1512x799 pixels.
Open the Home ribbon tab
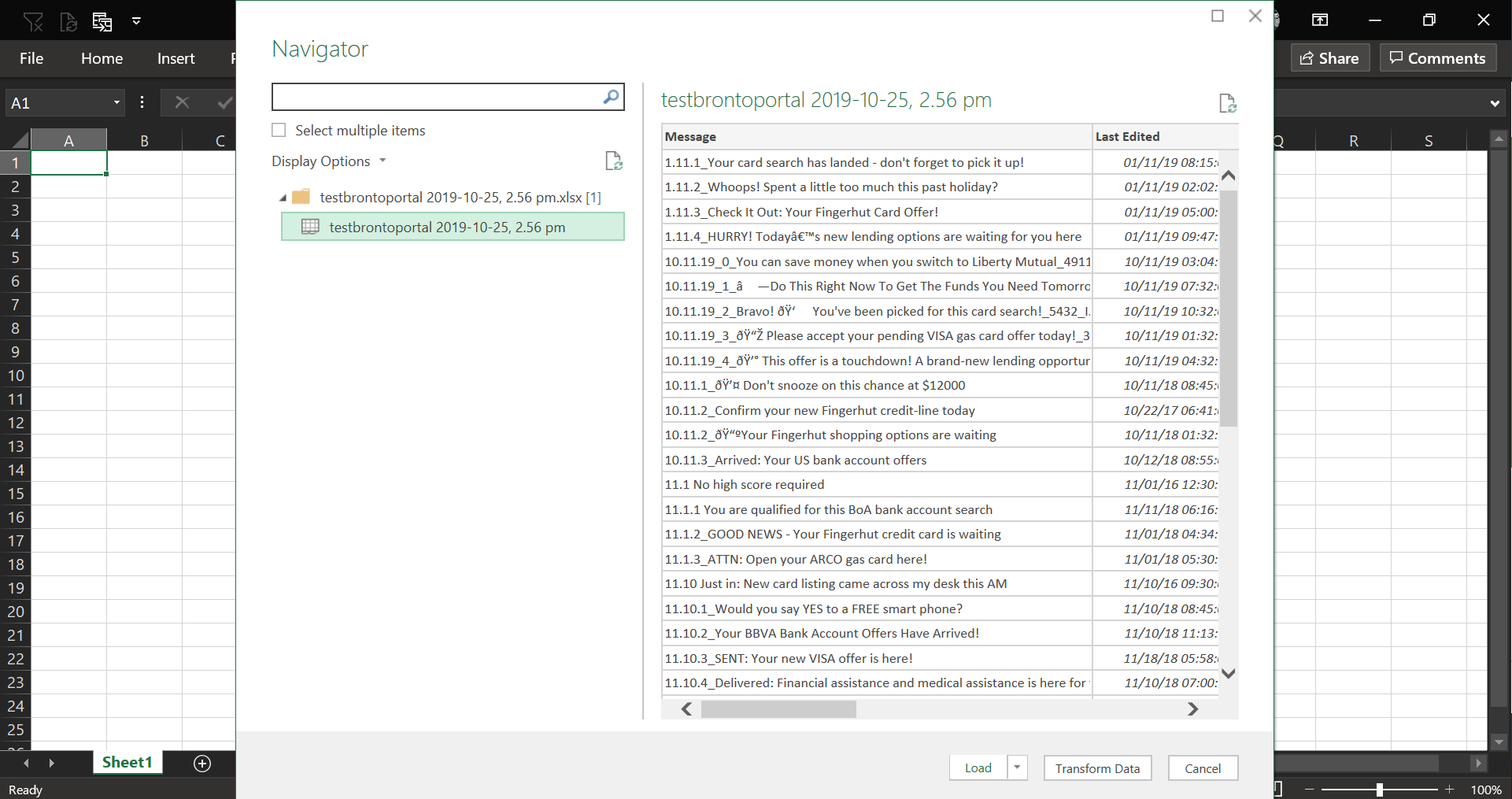(102, 58)
